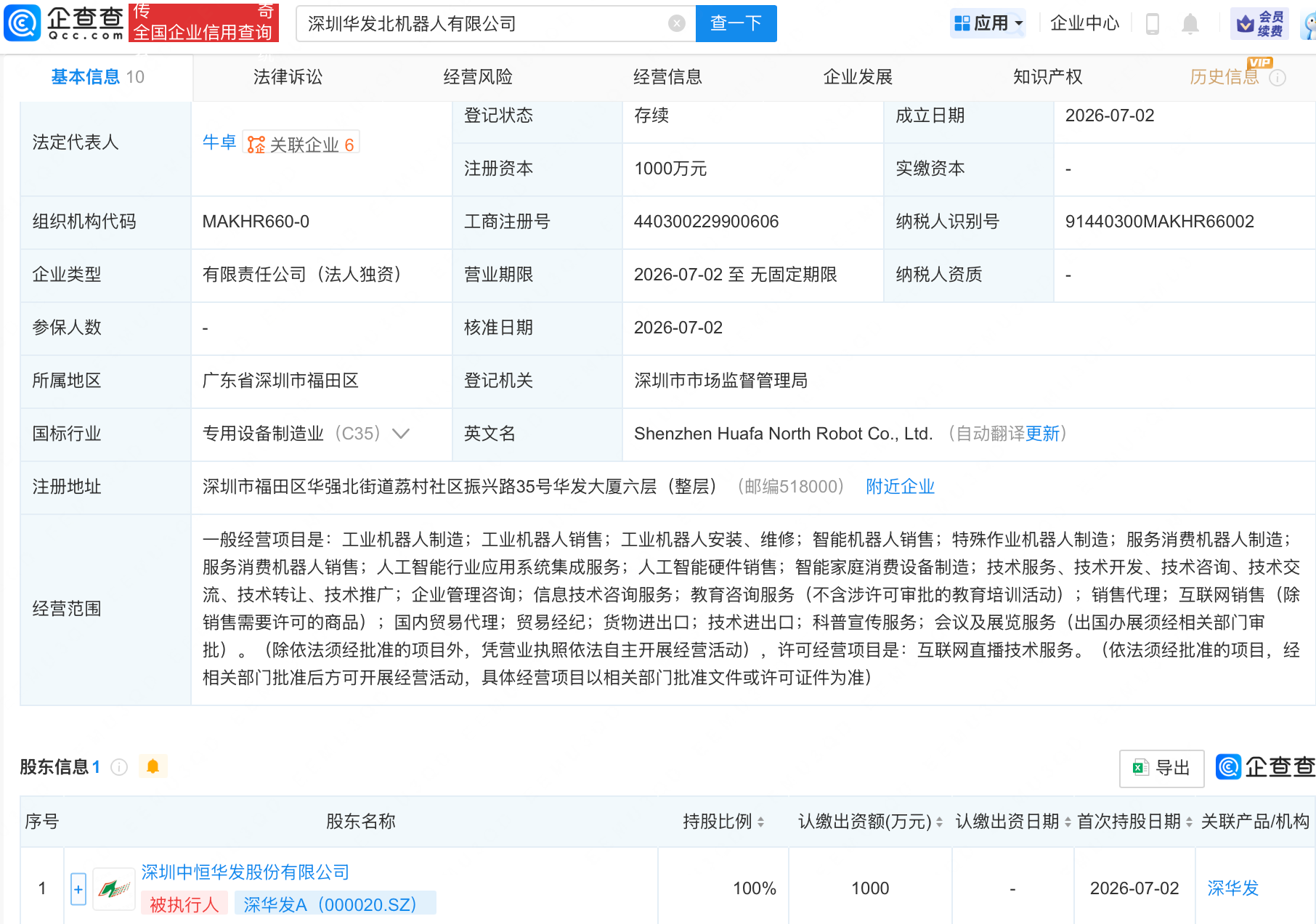
Task: Expand the 国标行业 chevron
Action: pos(401,434)
